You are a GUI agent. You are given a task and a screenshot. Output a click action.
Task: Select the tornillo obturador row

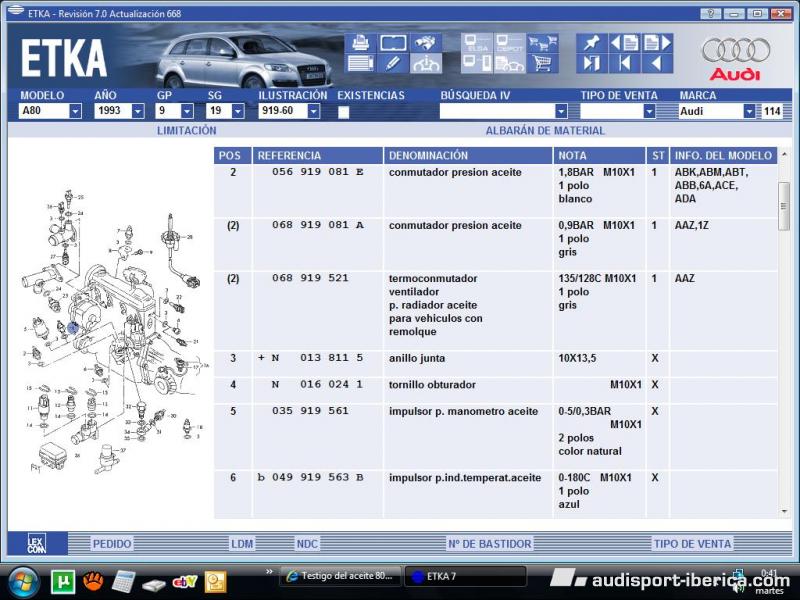coord(495,390)
